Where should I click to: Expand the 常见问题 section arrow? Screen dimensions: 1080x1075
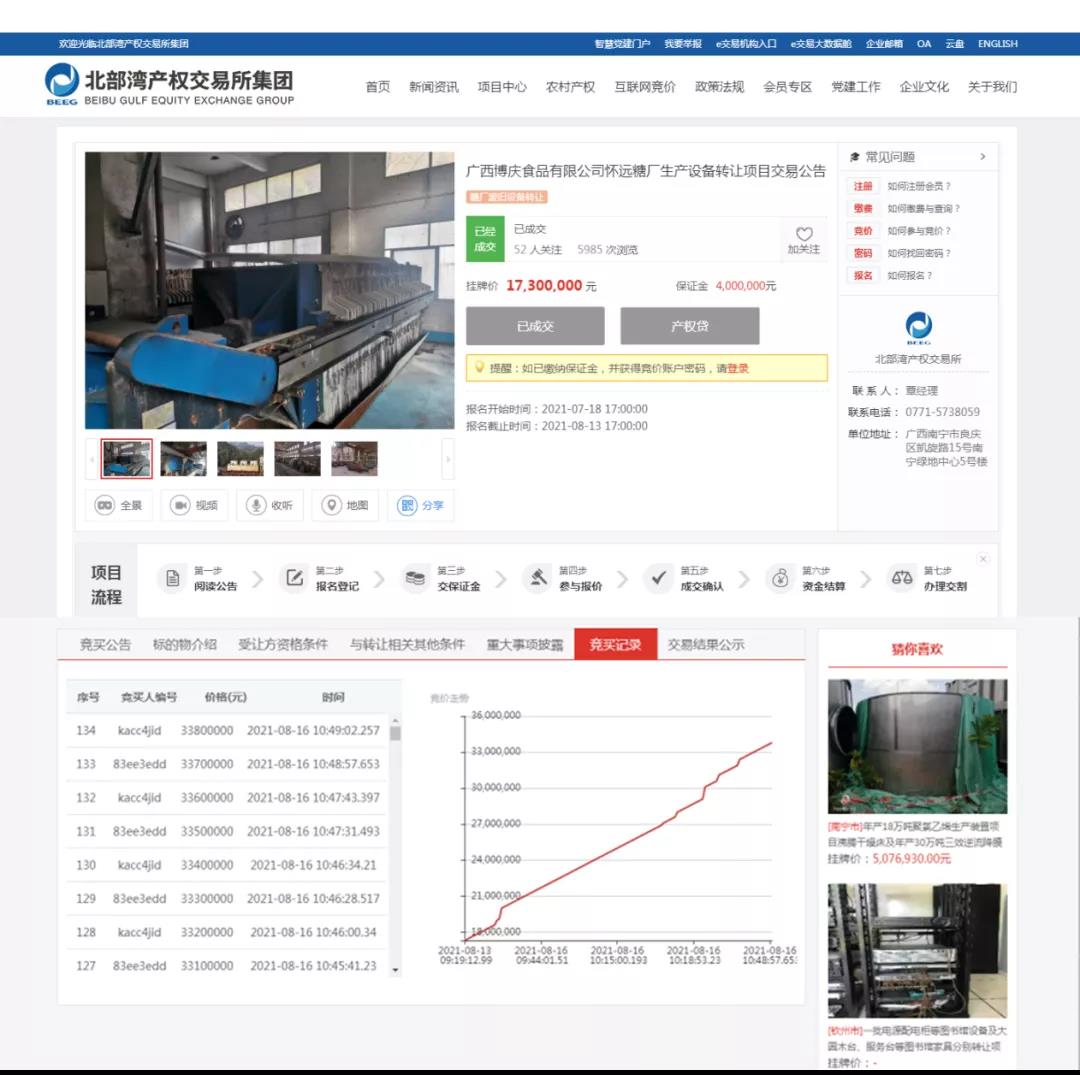point(983,157)
